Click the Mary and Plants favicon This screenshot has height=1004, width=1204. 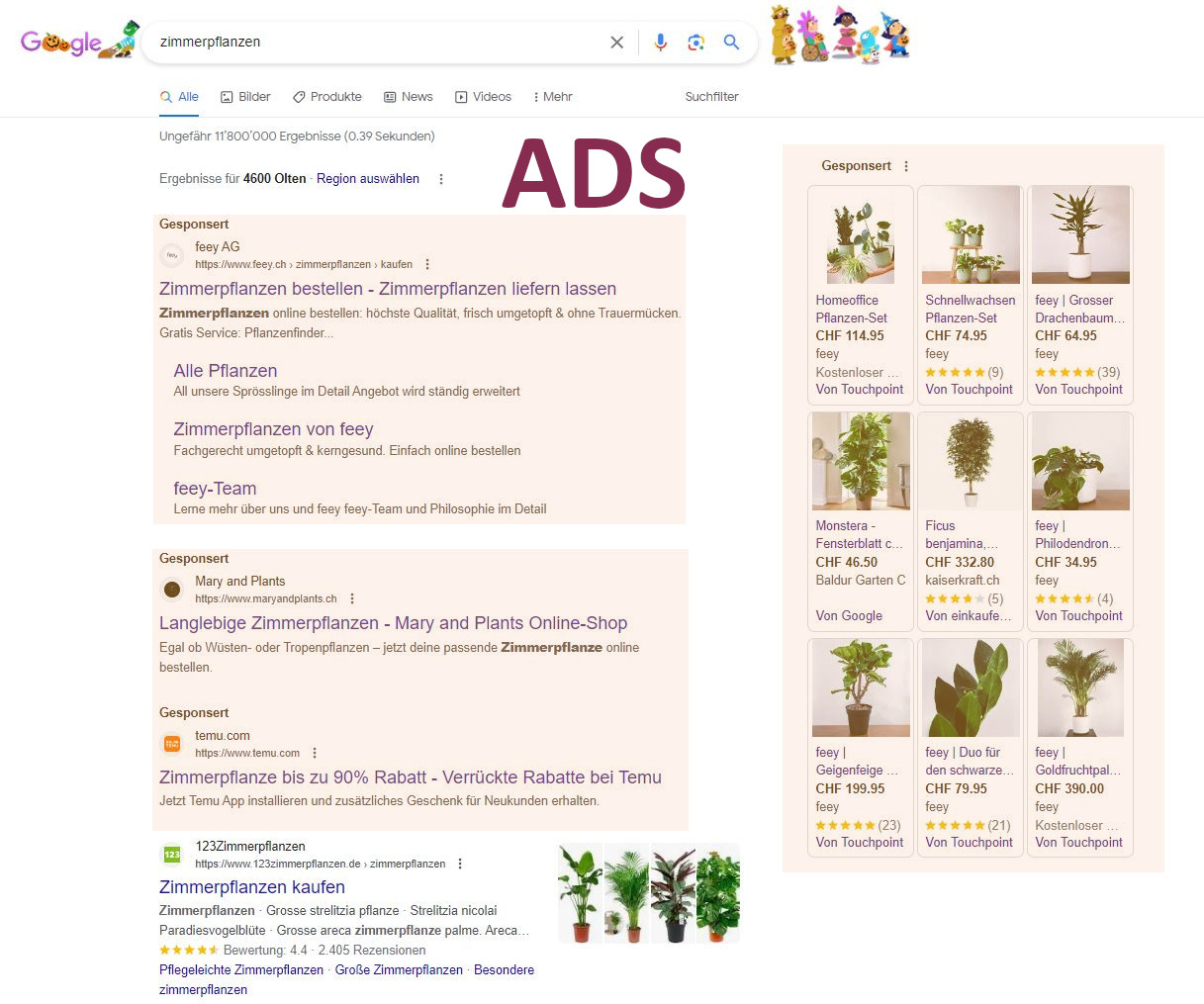click(172, 590)
